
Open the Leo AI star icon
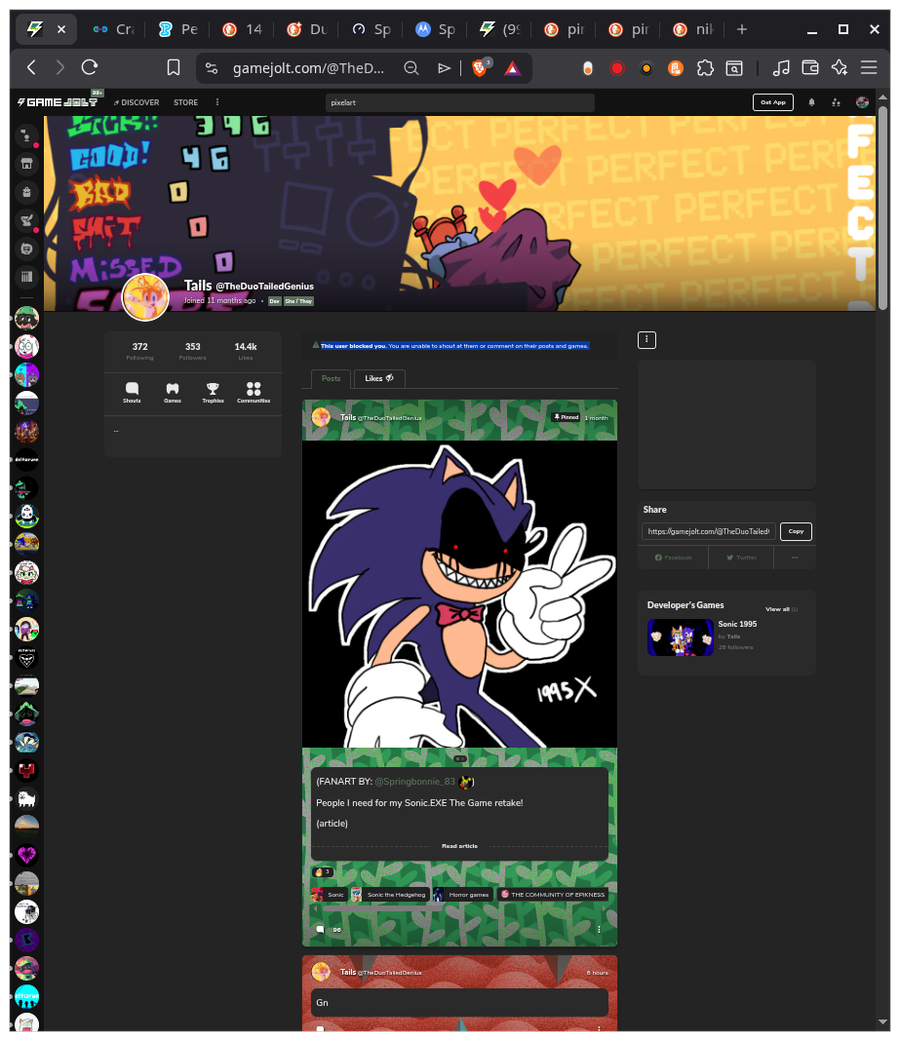pyautogui.click(x=839, y=68)
